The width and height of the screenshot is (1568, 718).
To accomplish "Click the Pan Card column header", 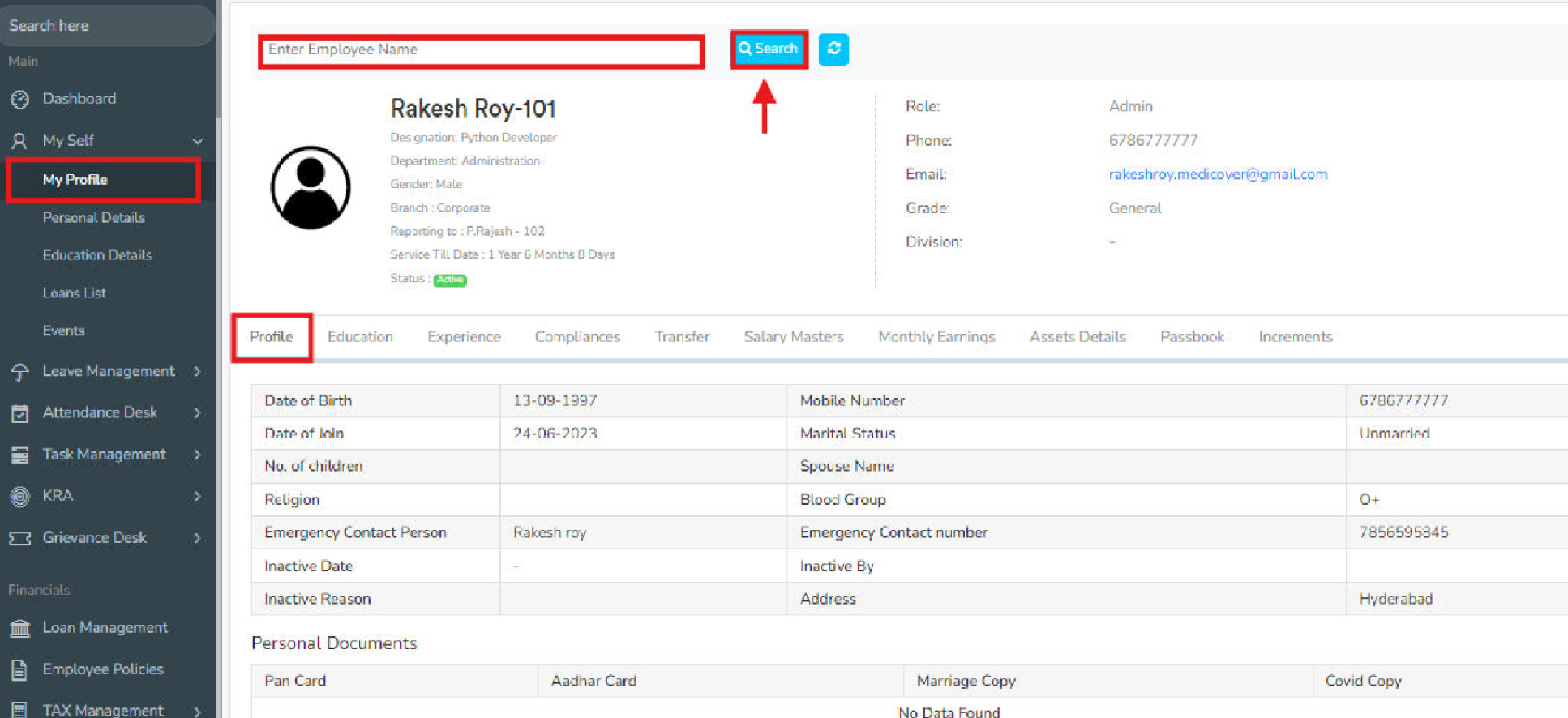I will tap(295, 682).
